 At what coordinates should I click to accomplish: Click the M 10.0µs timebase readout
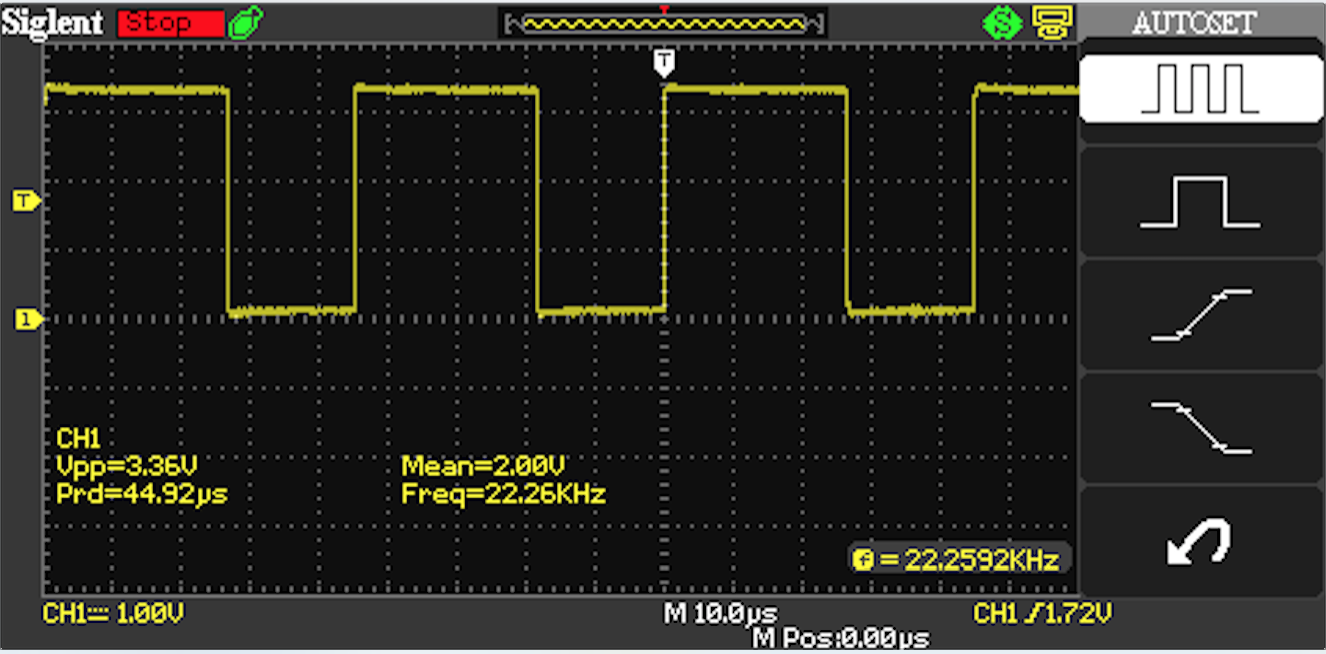pyautogui.click(x=720, y=613)
